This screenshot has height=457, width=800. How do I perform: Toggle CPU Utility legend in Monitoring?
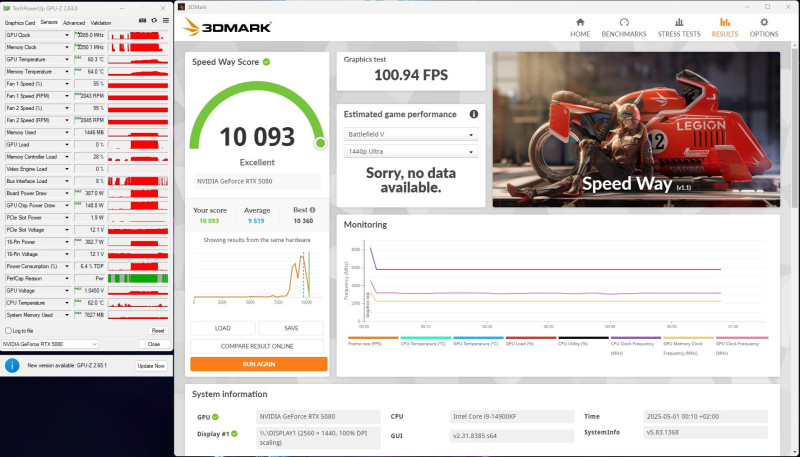(583, 341)
